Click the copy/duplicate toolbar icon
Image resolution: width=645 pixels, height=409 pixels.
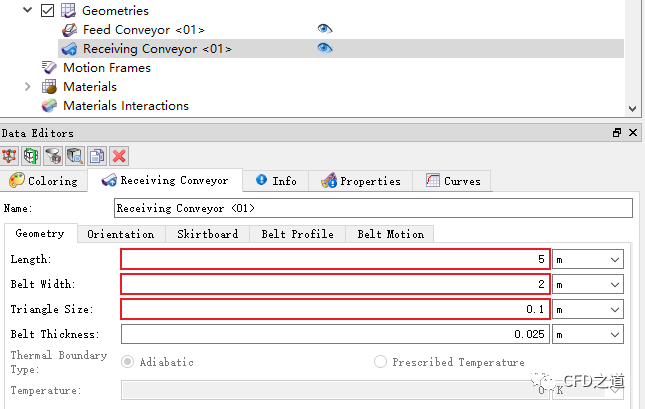pyautogui.click(x=97, y=155)
